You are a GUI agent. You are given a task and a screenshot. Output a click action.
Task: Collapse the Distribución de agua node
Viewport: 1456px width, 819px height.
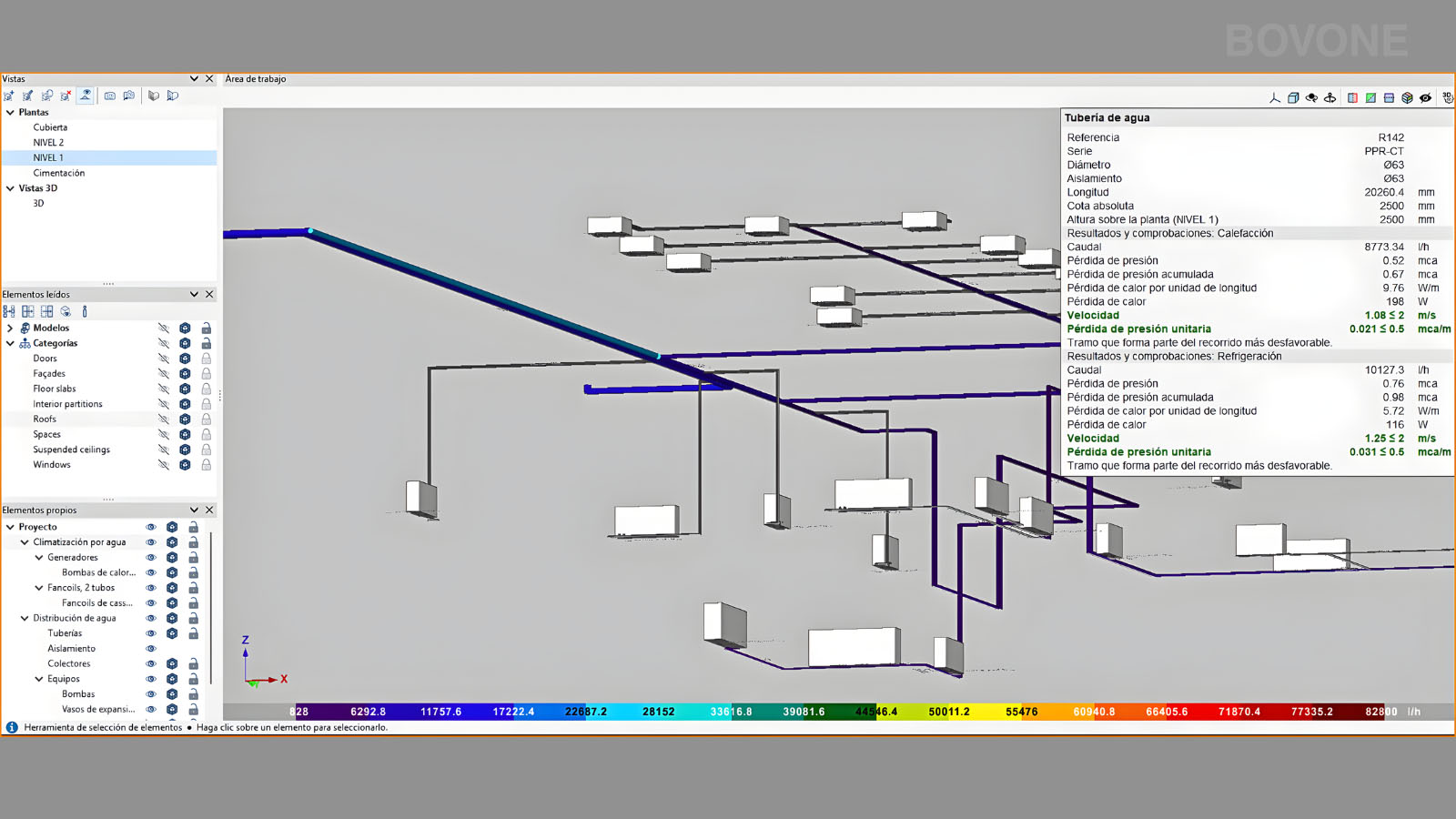[x=25, y=619]
